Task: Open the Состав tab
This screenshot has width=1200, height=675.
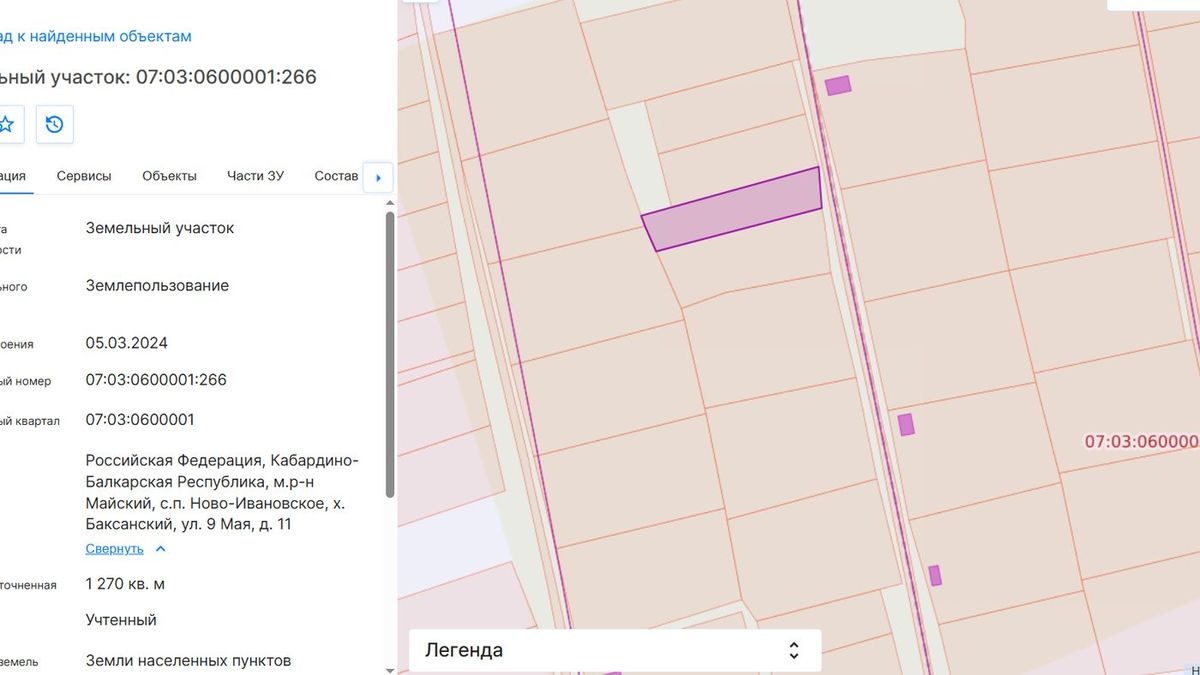Action: click(336, 175)
